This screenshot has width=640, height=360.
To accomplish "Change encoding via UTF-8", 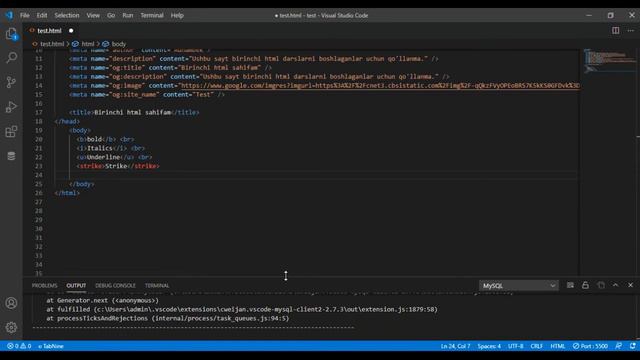I will click(516, 346).
